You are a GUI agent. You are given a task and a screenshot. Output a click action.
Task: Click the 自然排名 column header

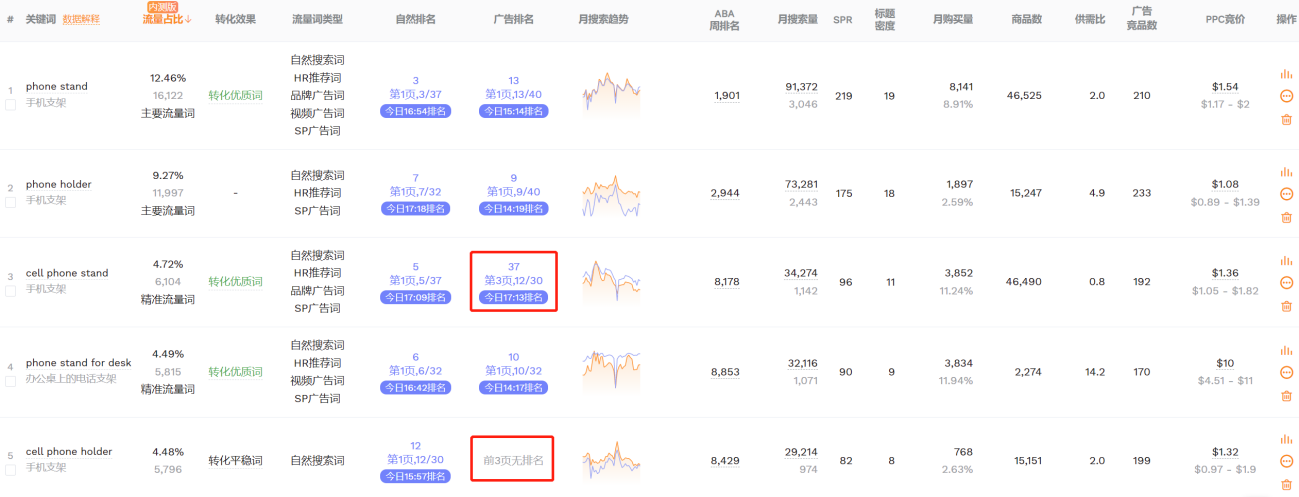(x=415, y=19)
